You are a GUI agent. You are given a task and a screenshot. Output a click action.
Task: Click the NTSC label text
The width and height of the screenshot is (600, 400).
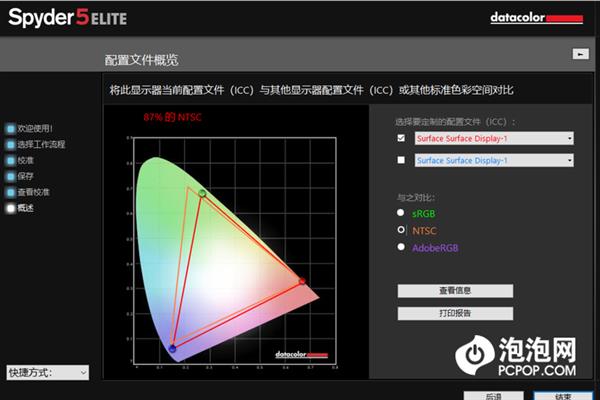coord(424,231)
